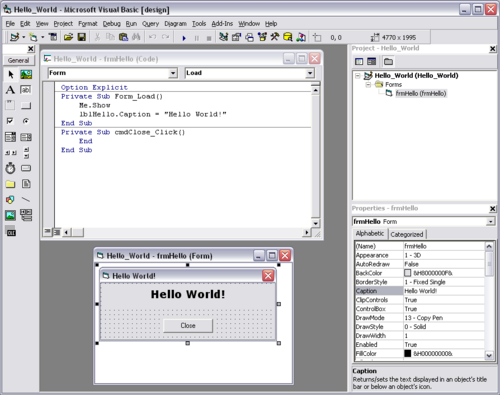This screenshot has height=395, width=500.
Task: Select the Label tool in toolbox
Action: 10,90
